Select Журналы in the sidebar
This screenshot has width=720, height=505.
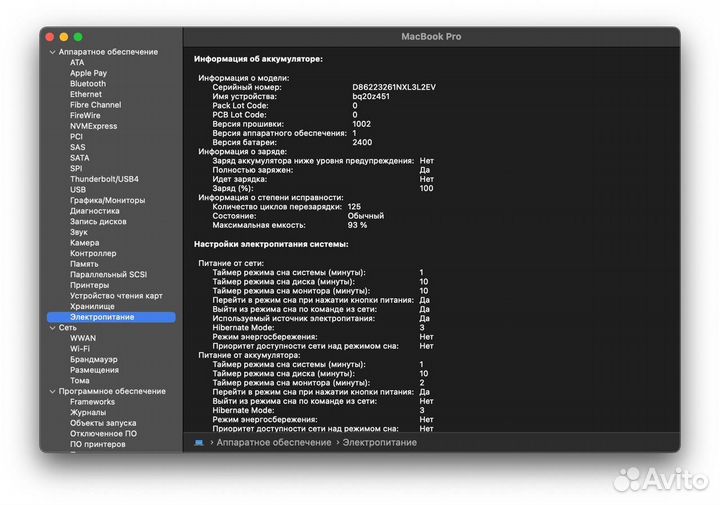point(88,412)
